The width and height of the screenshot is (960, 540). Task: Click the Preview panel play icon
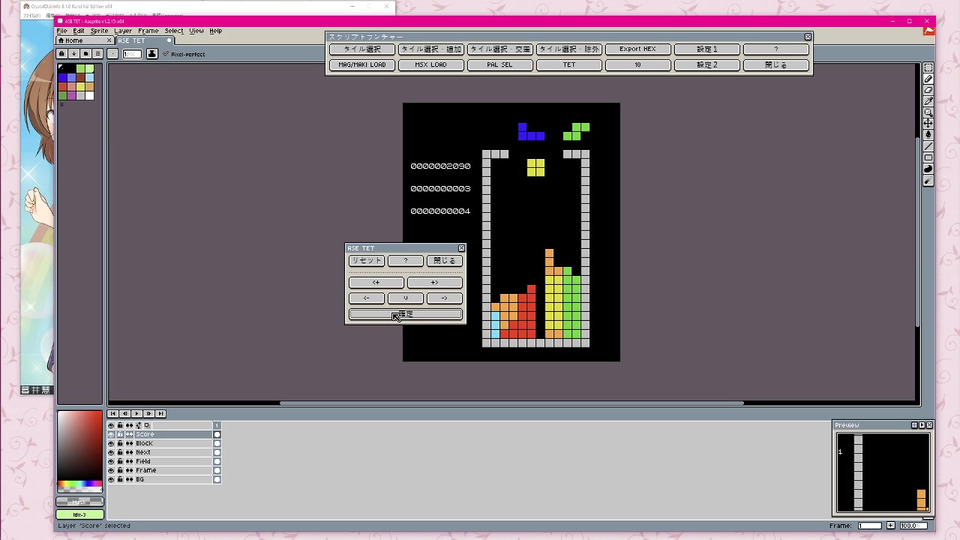click(922, 425)
